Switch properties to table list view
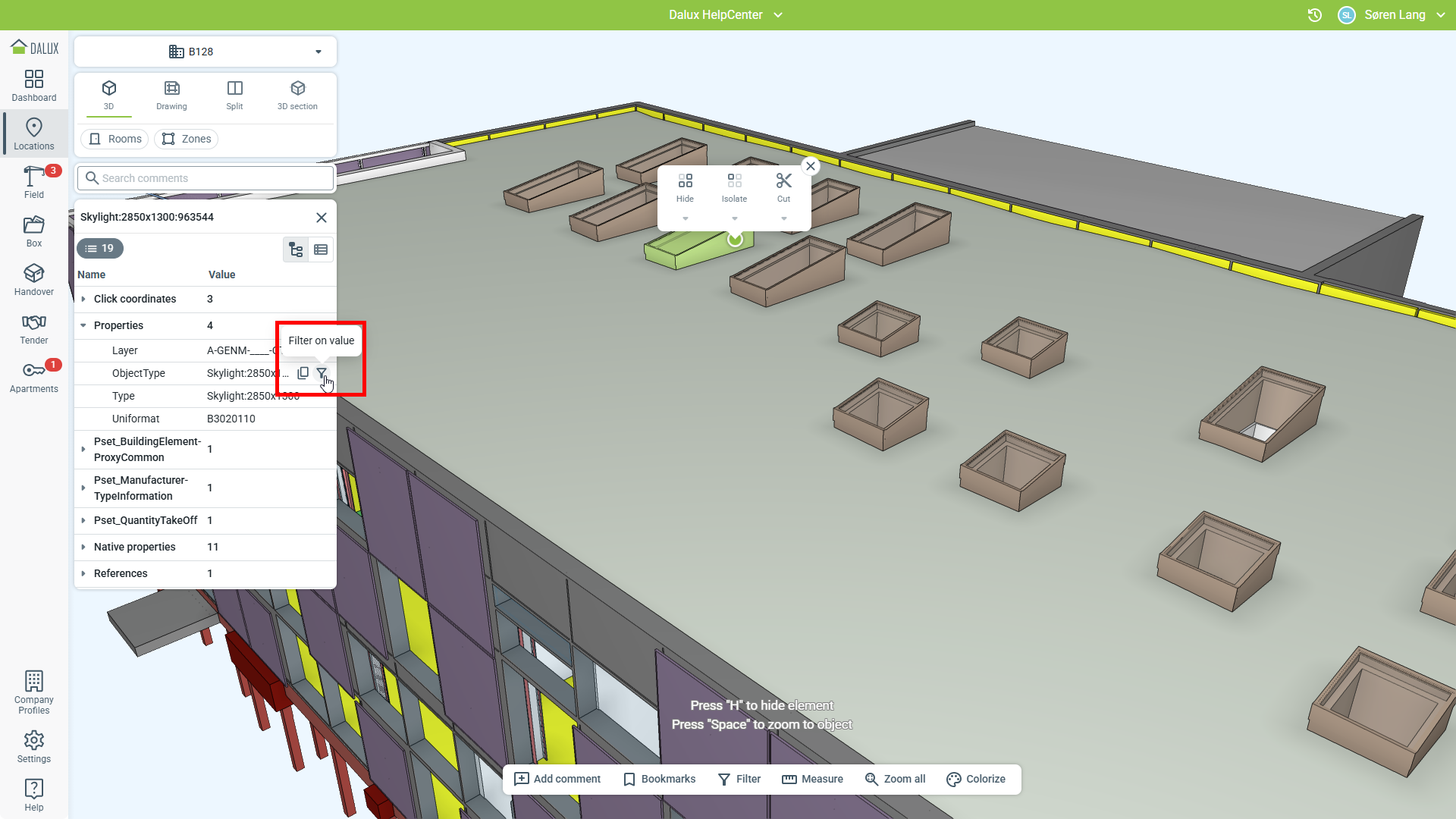Image resolution: width=1456 pixels, height=819 pixels. pyautogui.click(x=321, y=249)
